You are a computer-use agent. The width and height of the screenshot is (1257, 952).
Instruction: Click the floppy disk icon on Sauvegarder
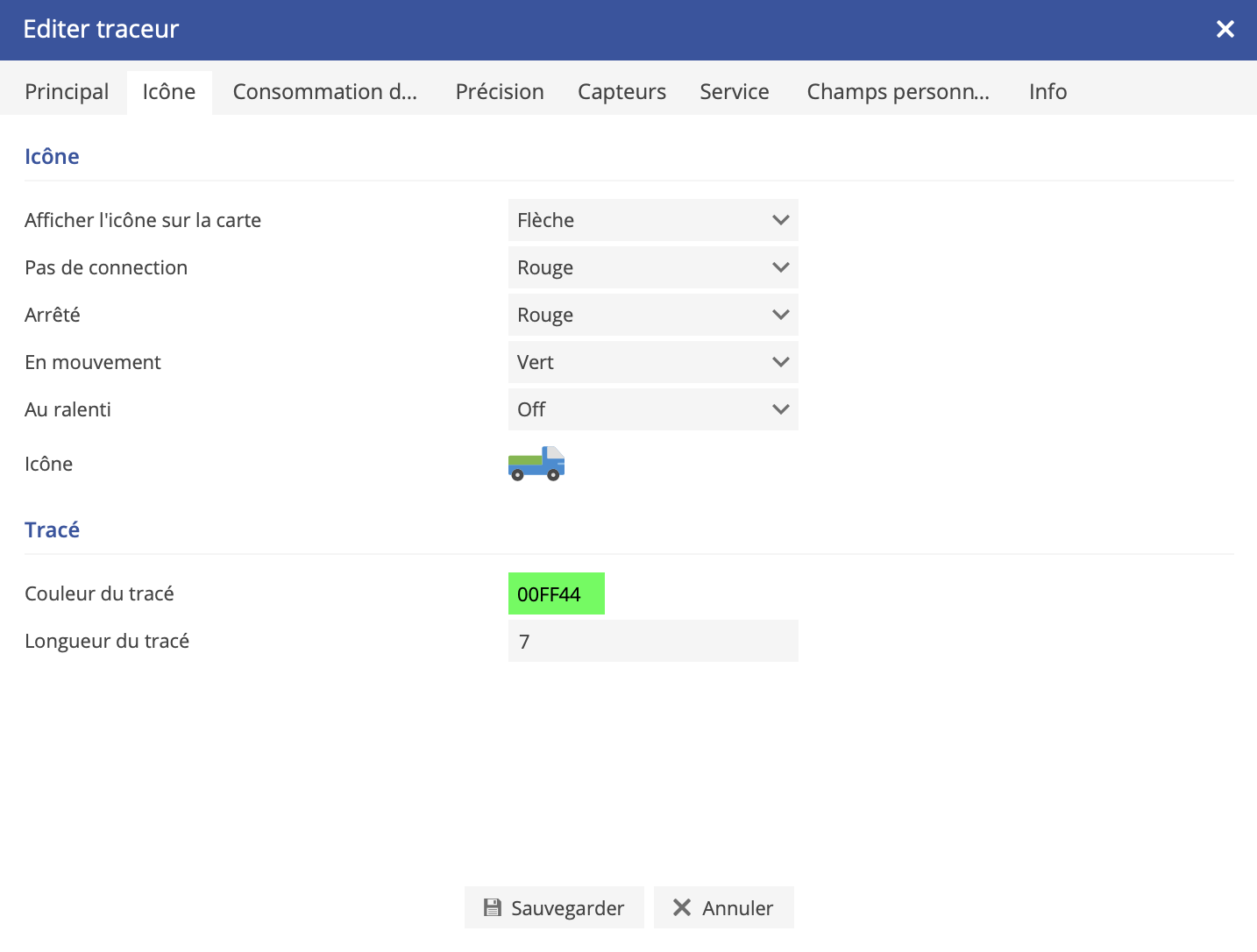(x=493, y=907)
